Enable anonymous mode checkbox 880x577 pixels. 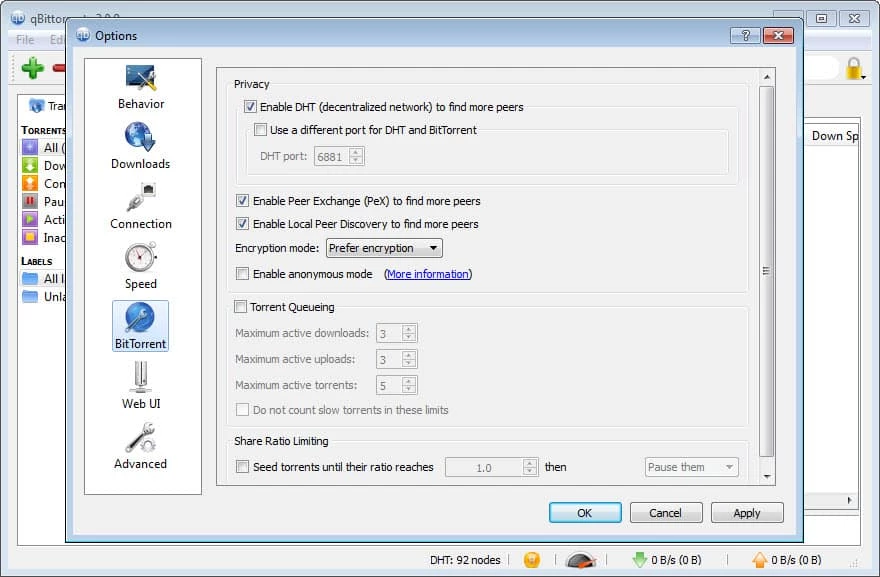(242, 274)
